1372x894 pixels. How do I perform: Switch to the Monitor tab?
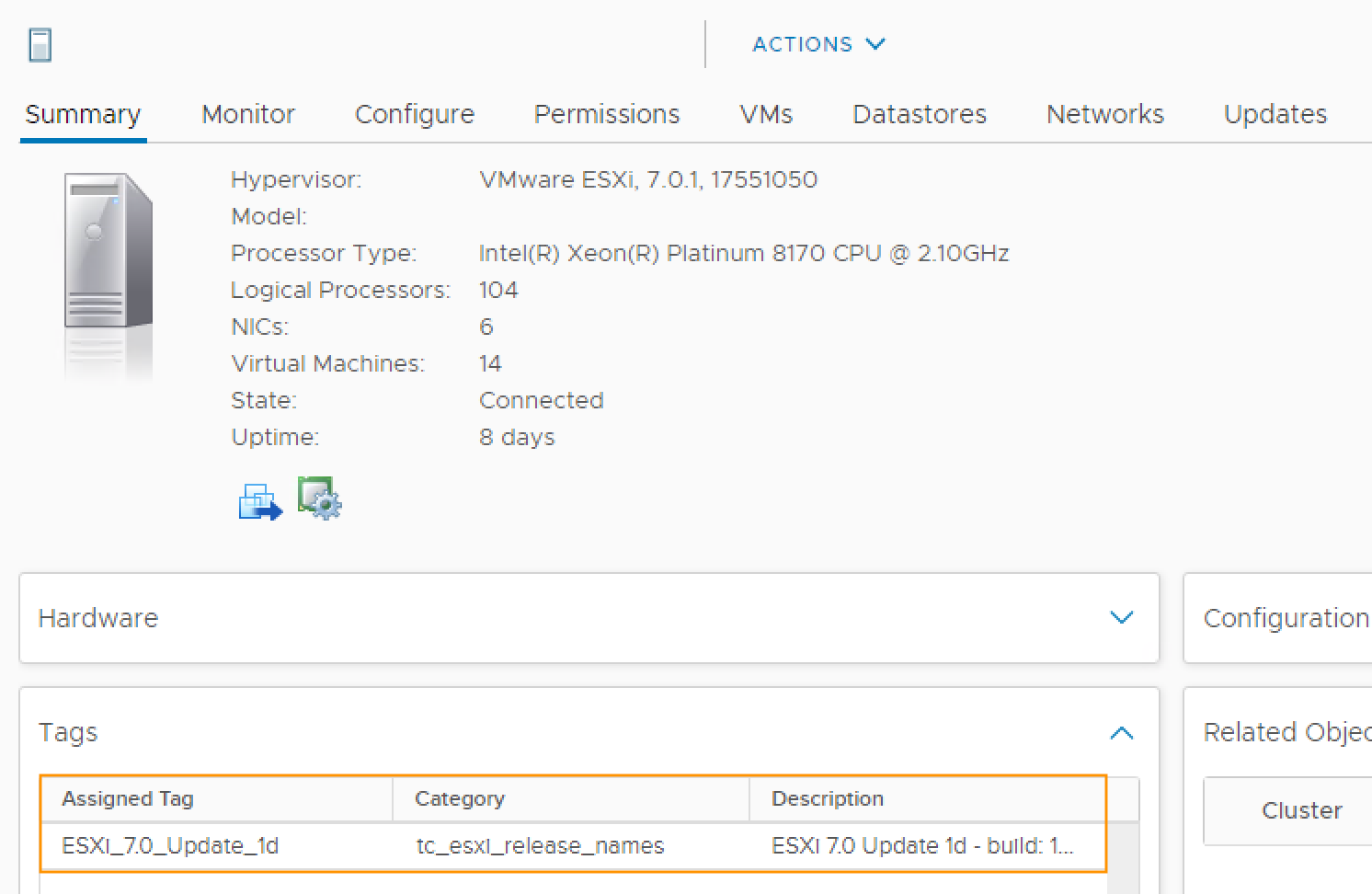tap(247, 114)
